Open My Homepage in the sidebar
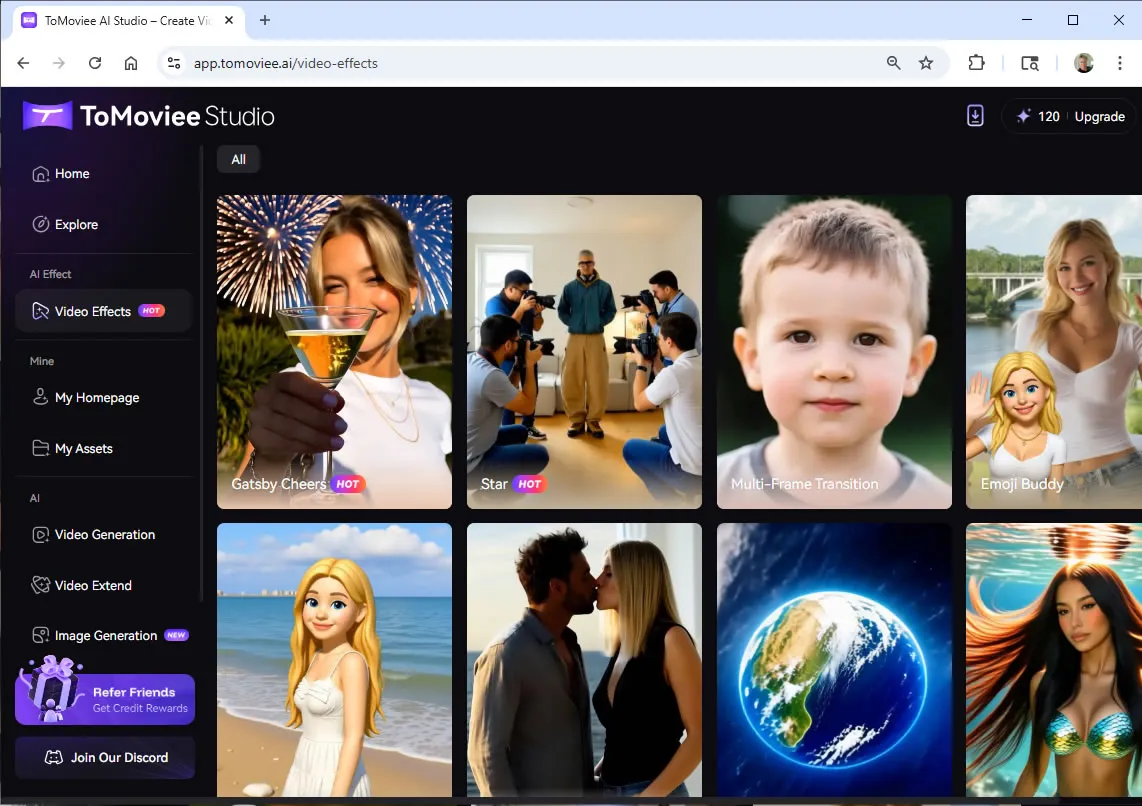 pos(103,398)
